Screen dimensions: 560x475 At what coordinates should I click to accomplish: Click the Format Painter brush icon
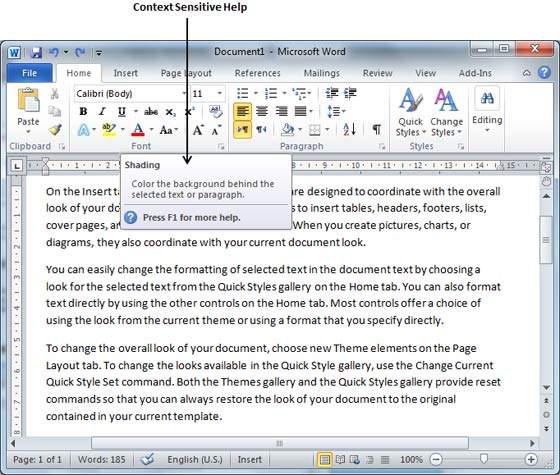55,130
